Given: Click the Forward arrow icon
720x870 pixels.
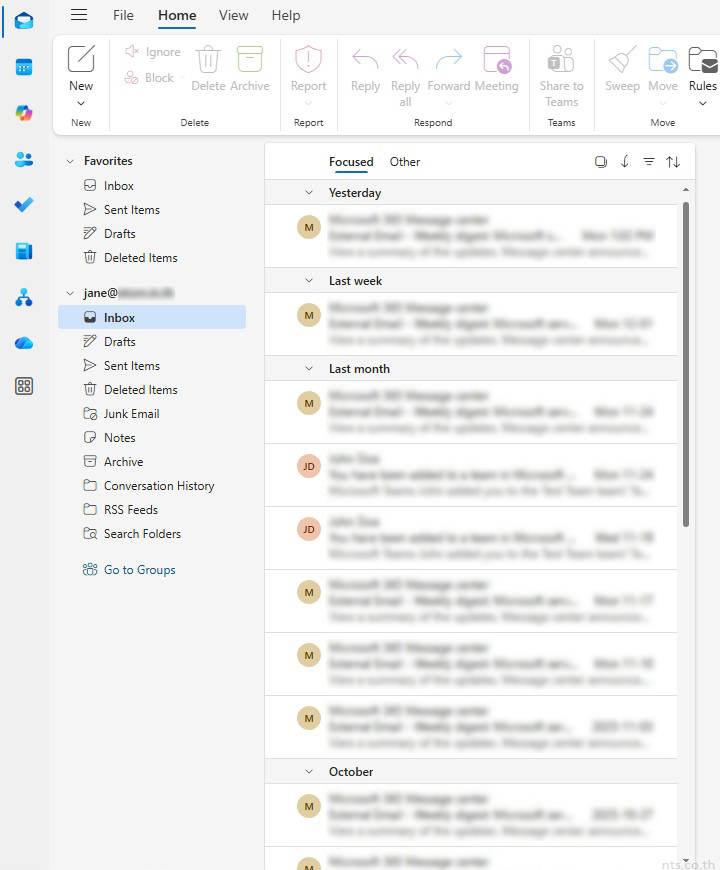Looking at the screenshot, I should (x=449, y=59).
